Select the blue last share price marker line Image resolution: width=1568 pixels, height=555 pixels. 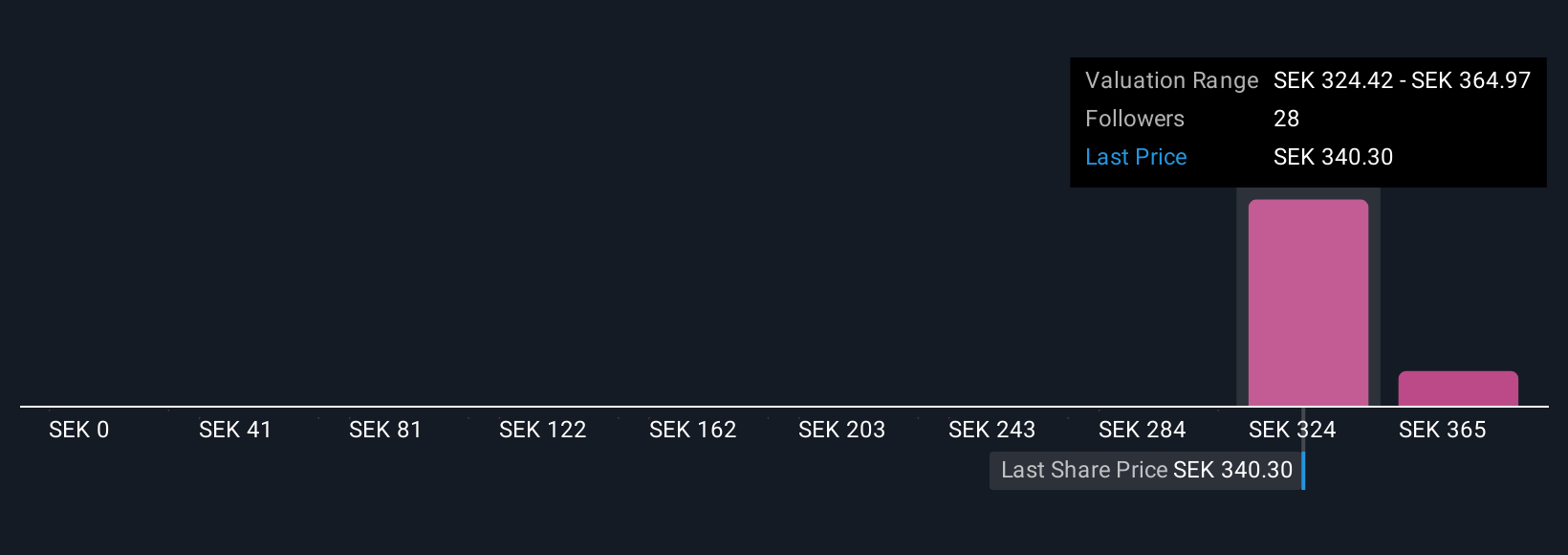tap(1303, 470)
